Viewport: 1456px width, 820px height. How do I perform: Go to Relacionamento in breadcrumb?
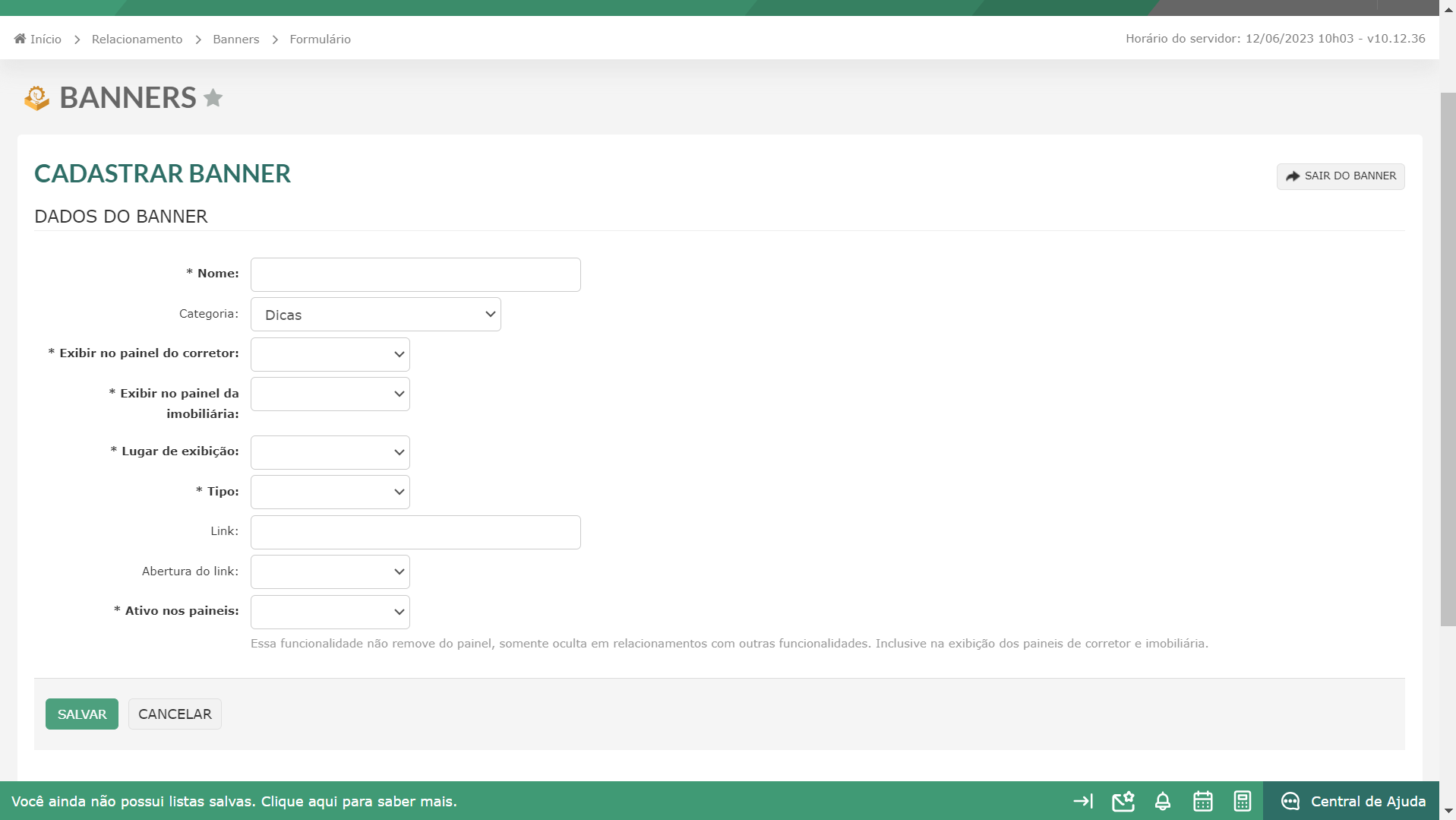tap(137, 39)
